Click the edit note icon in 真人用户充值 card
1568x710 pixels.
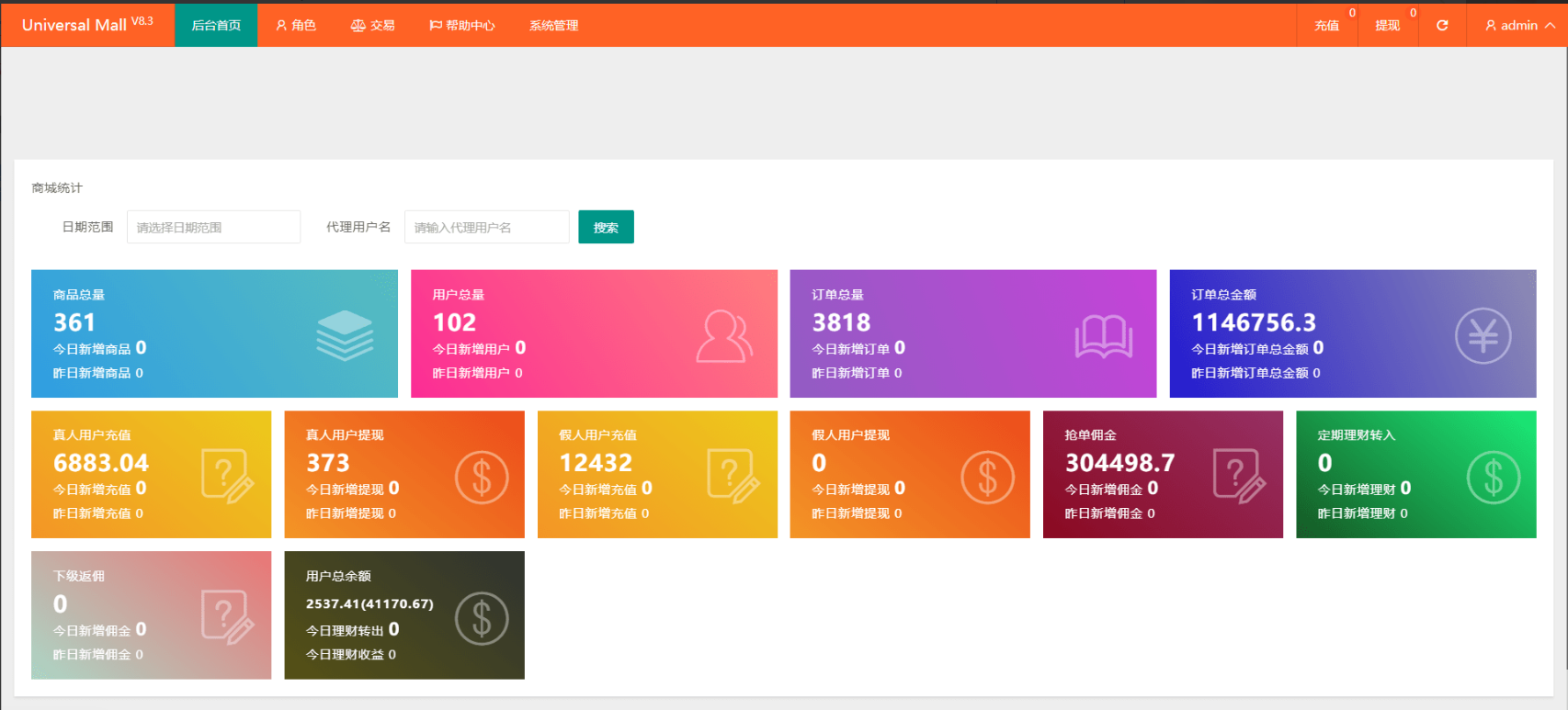tap(227, 476)
